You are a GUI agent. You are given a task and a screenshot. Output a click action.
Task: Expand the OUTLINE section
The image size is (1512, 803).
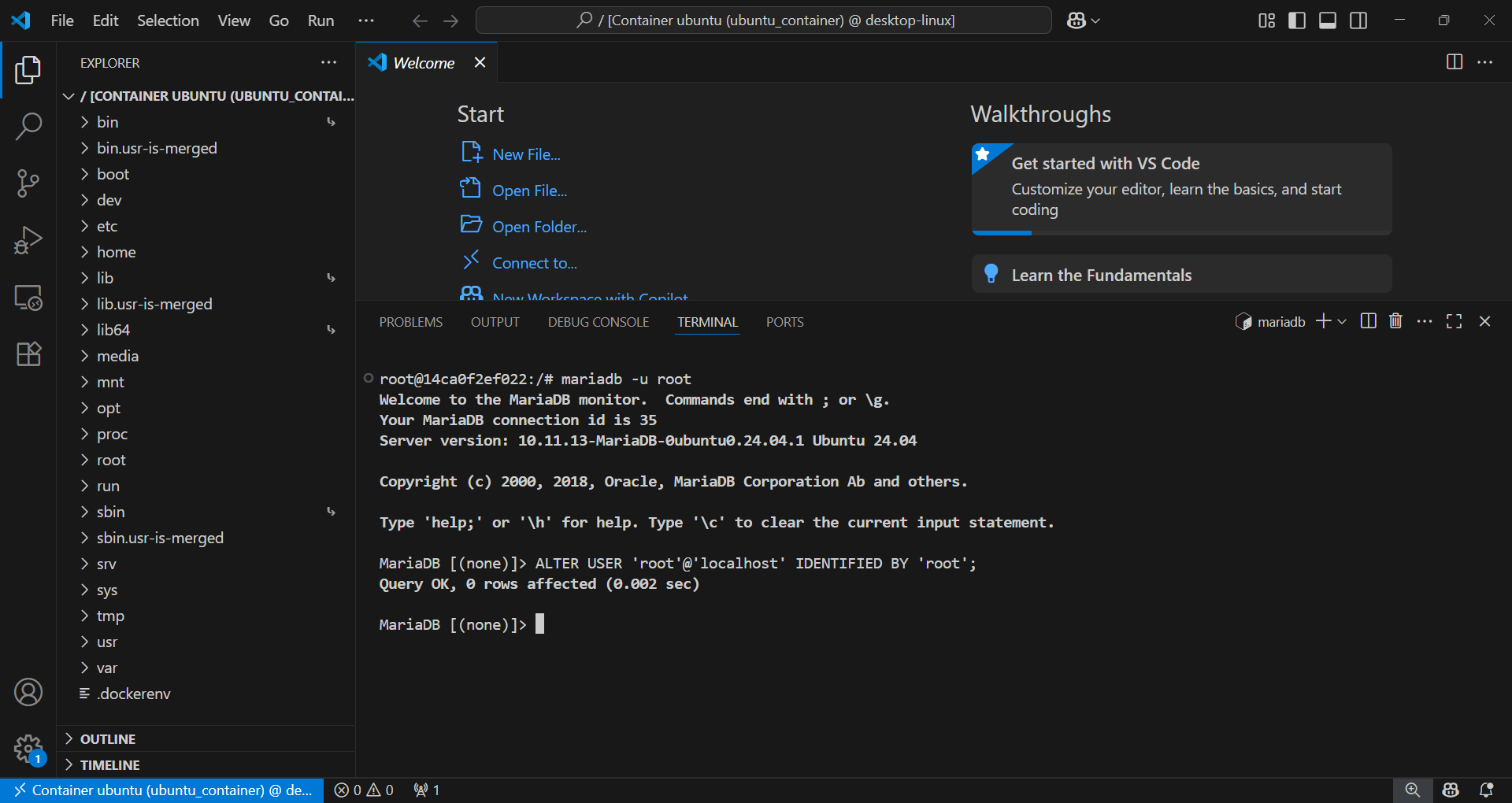click(x=108, y=738)
